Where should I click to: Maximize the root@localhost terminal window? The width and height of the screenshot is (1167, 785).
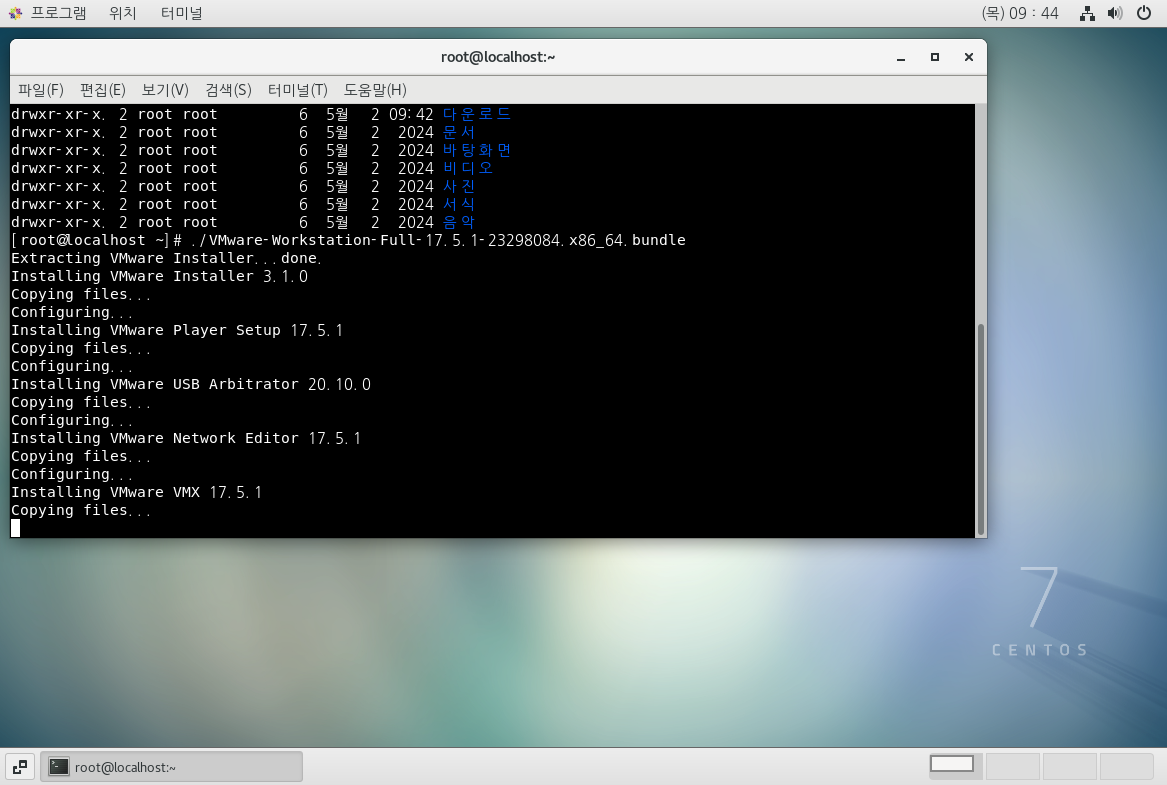coord(935,57)
